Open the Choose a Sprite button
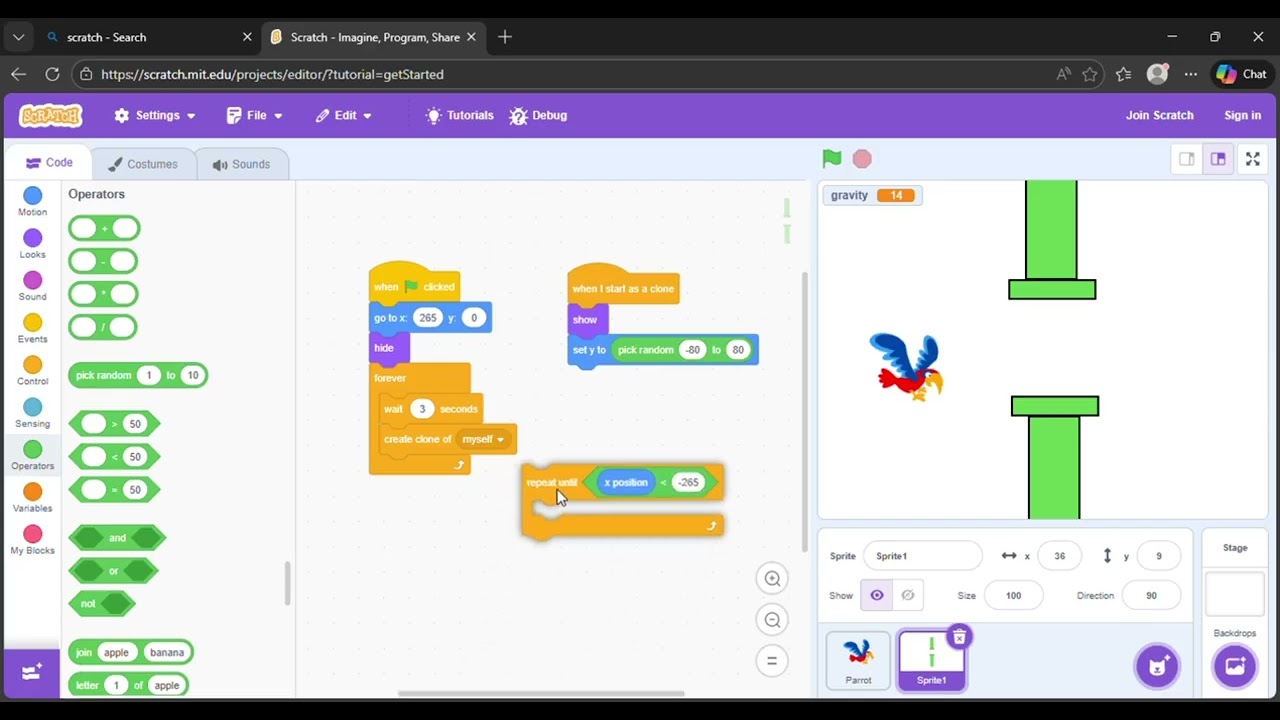 pos(1157,667)
